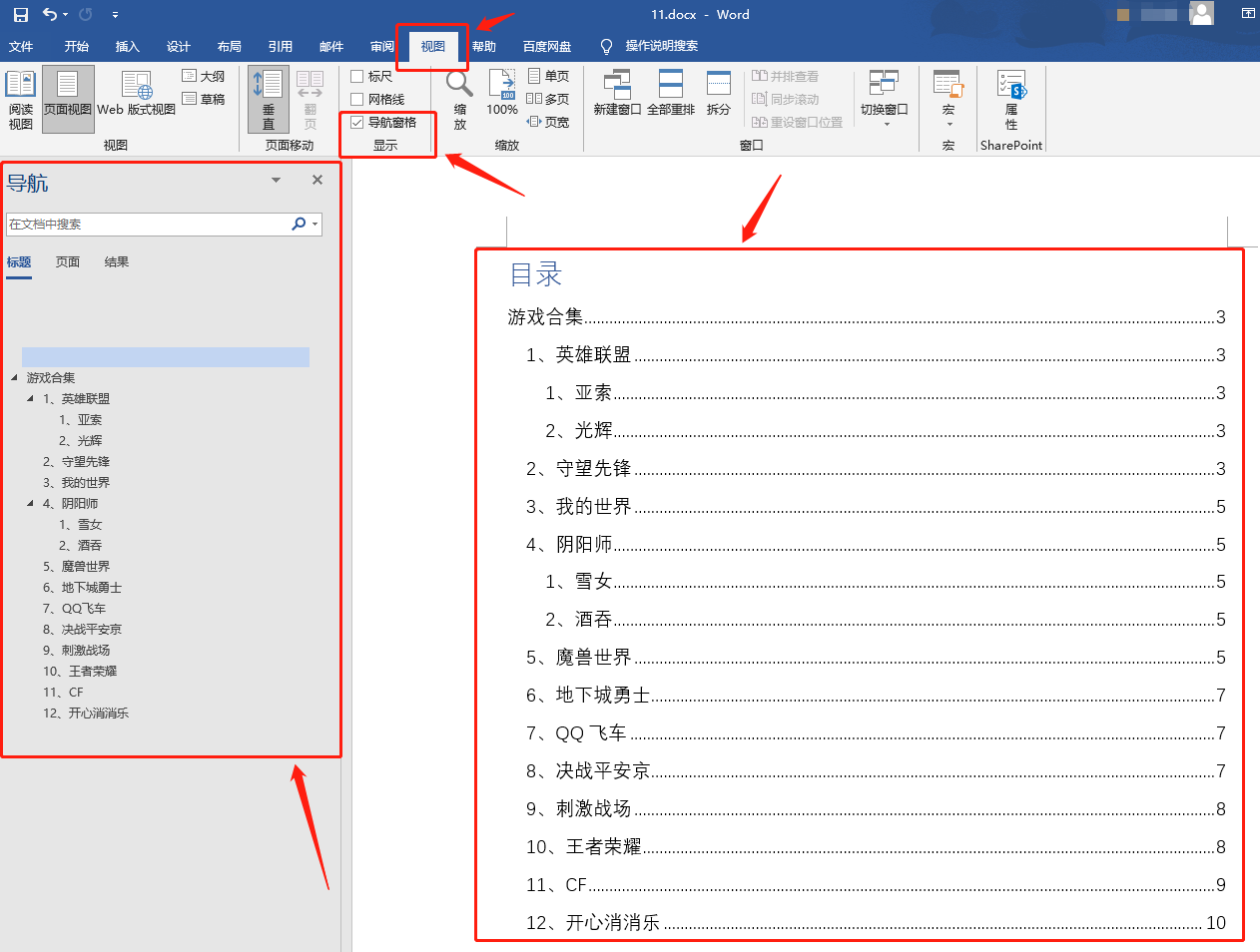Jump to 王者荣耀 heading in navigation
Image resolution: width=1260 pixels, height=952 pixels.
[93, 672]
